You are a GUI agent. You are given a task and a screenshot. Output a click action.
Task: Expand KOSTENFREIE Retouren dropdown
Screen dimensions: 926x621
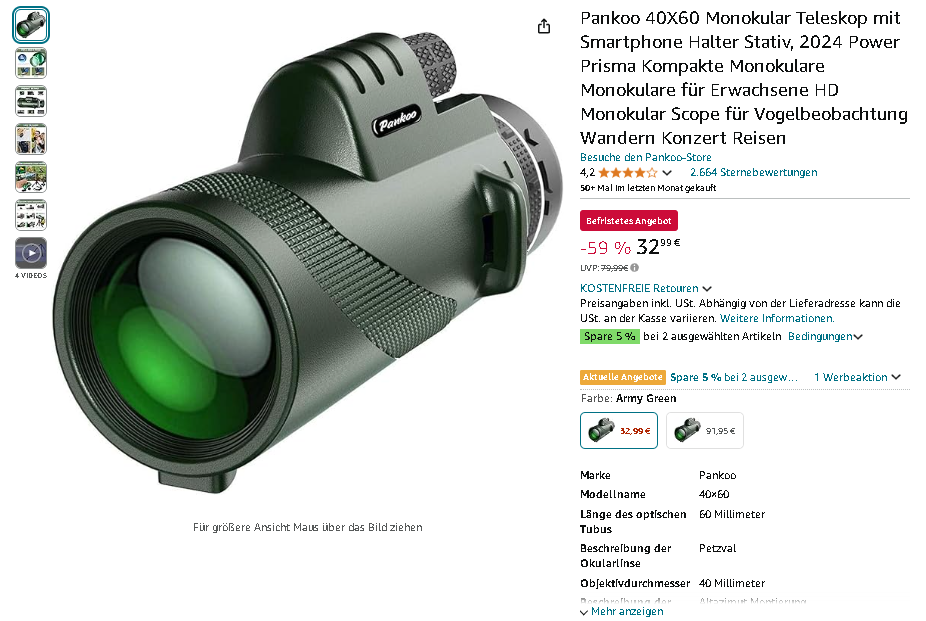coord(645,288)
